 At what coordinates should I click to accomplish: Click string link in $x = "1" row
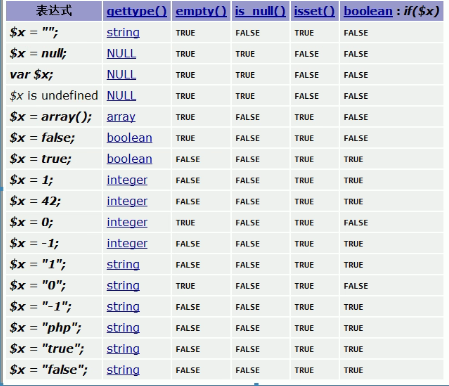tap(123, 264)
